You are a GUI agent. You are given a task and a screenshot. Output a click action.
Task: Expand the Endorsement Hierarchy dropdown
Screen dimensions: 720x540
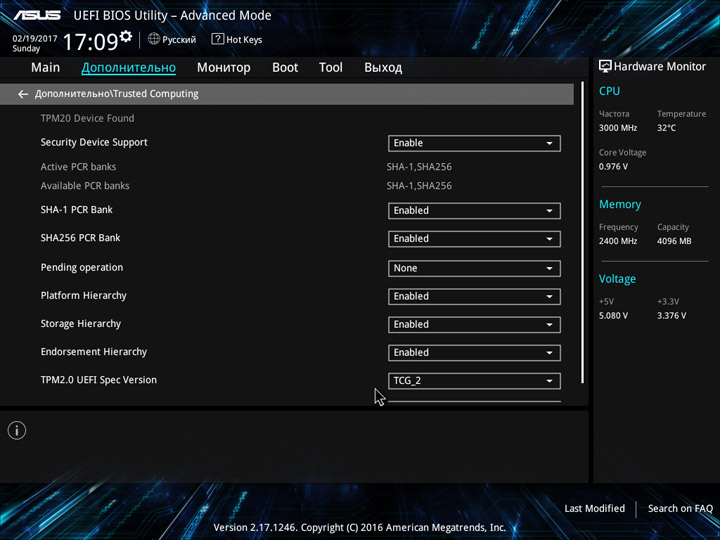coord(474,353)
